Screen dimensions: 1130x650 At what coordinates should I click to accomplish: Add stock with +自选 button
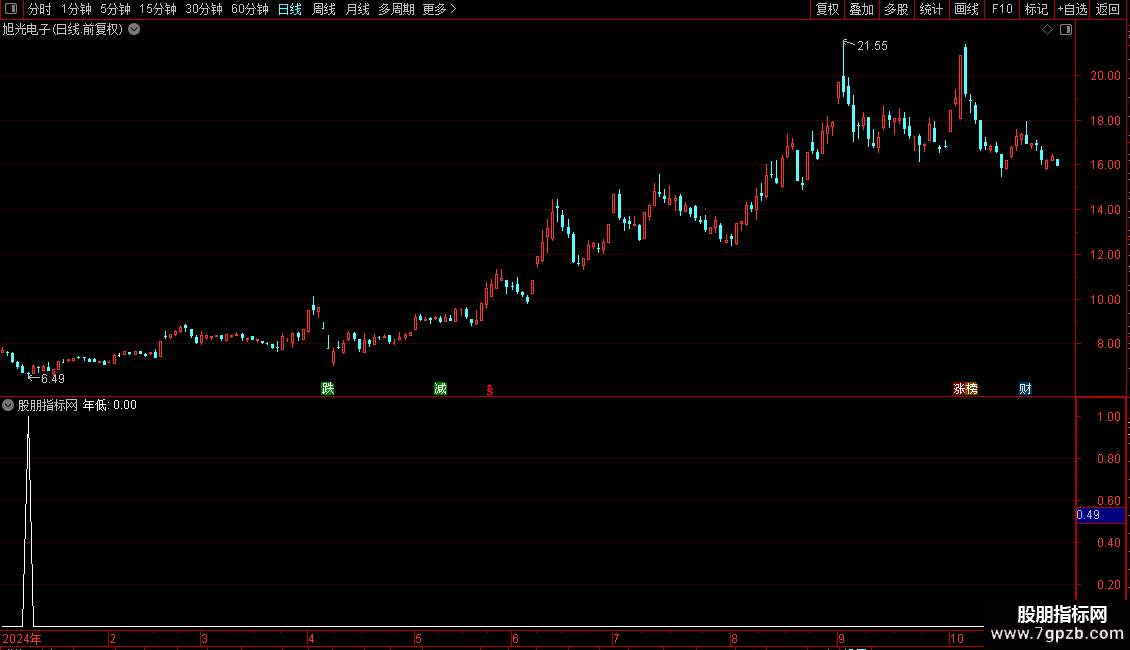(1072, 9)
